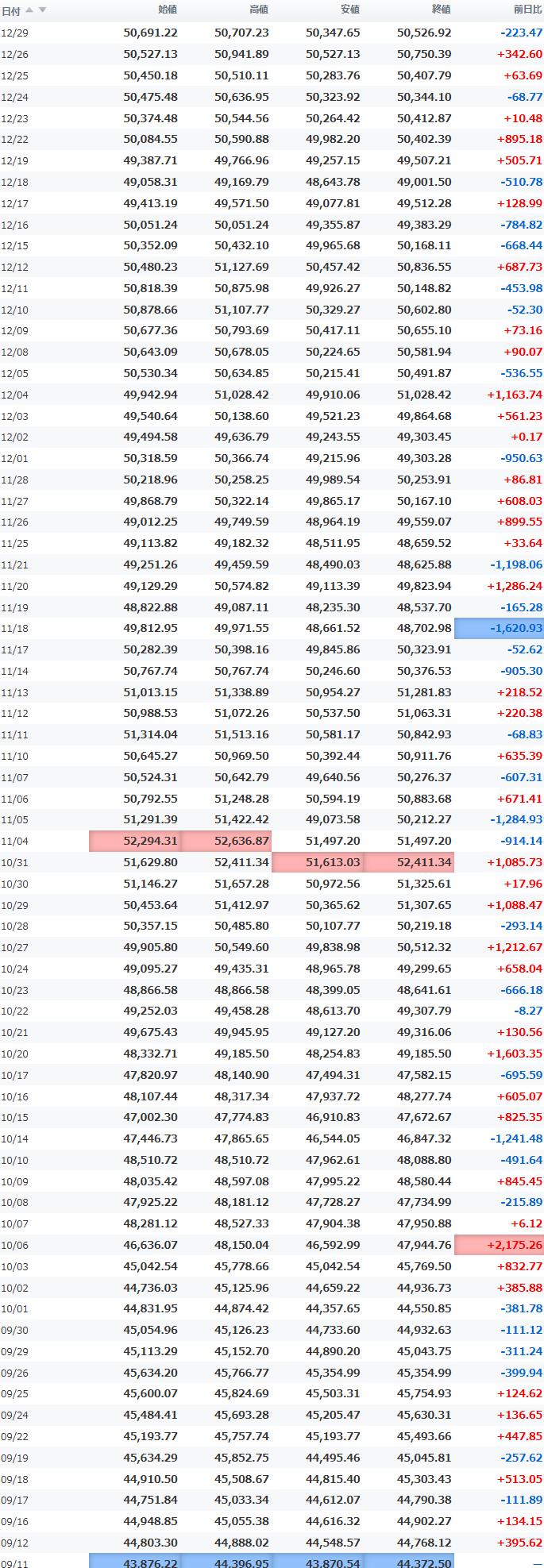Select the 12/16 date cell
The width and height of the screenshot is (544, 1568).
(14, 225)
